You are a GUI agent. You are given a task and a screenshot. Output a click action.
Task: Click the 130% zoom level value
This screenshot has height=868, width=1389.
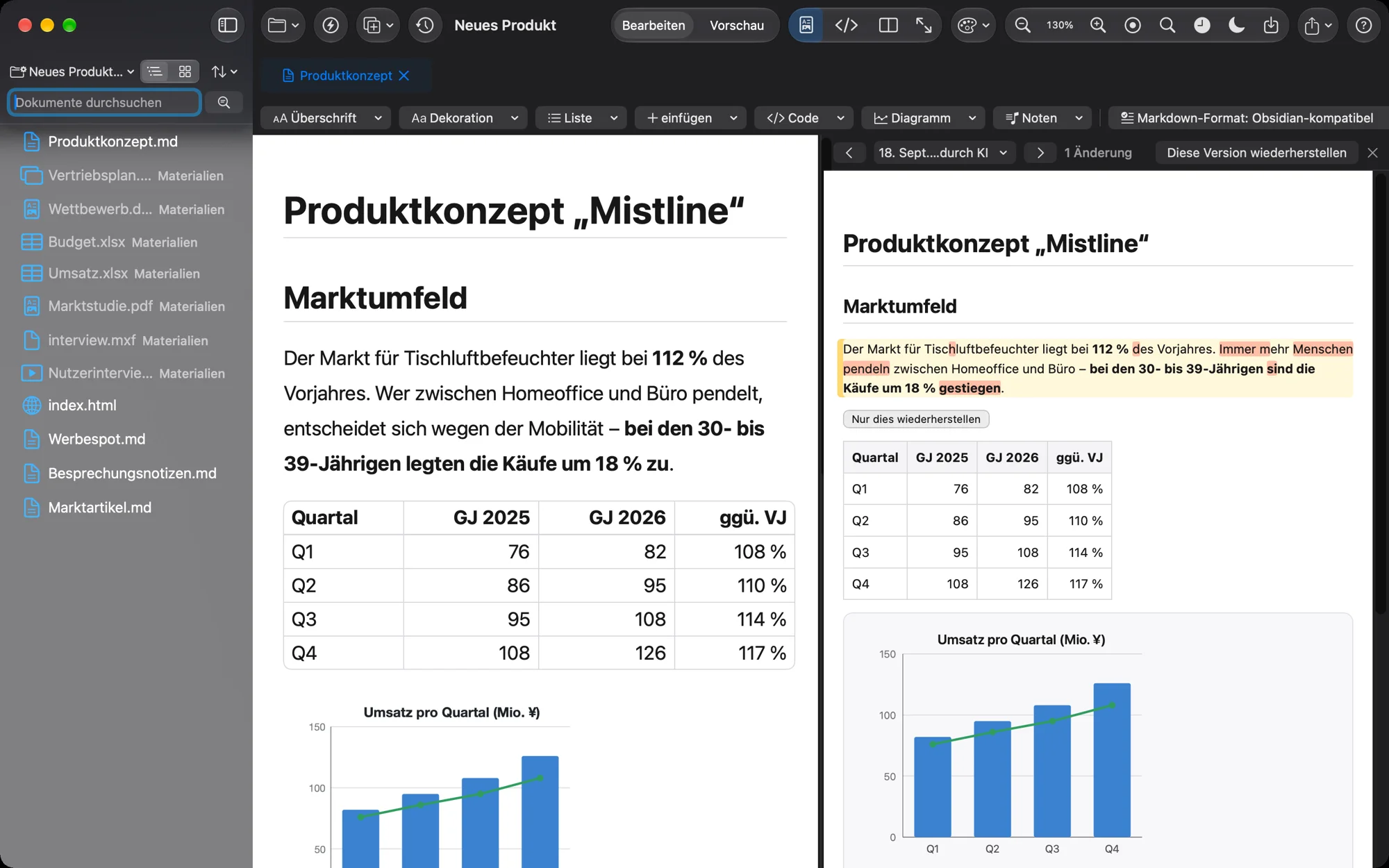(x=1060, y=26)
